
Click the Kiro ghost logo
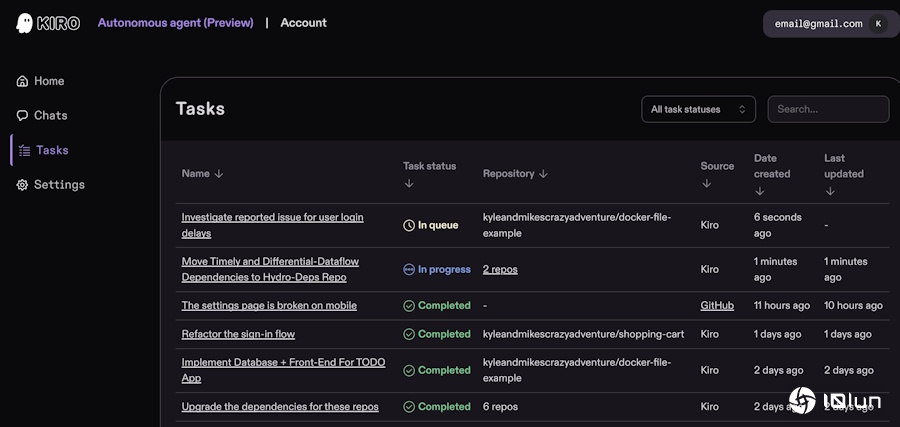pos(25,23)
